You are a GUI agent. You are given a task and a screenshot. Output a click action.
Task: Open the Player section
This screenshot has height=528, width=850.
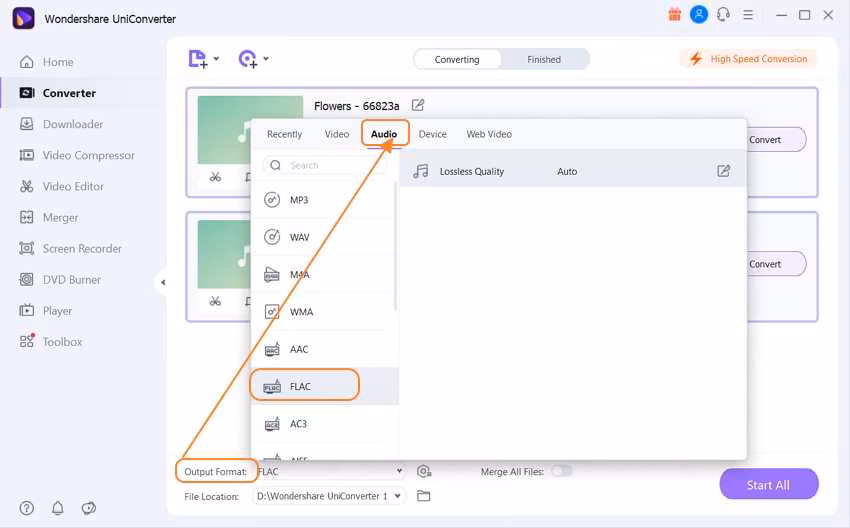(x=46, y=311)
